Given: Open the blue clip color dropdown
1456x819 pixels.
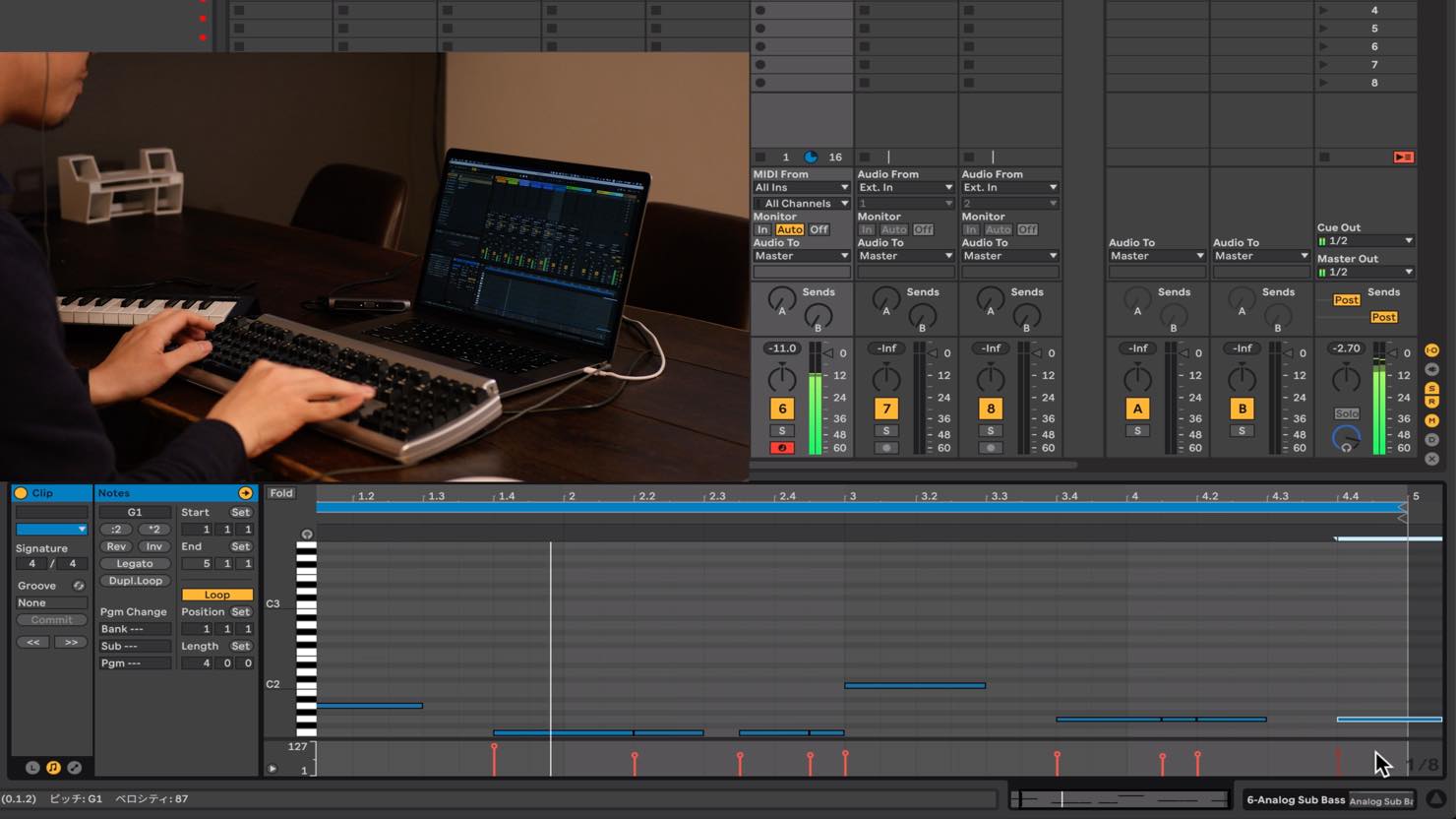Looking at the screenshot, I should [51, 530].
